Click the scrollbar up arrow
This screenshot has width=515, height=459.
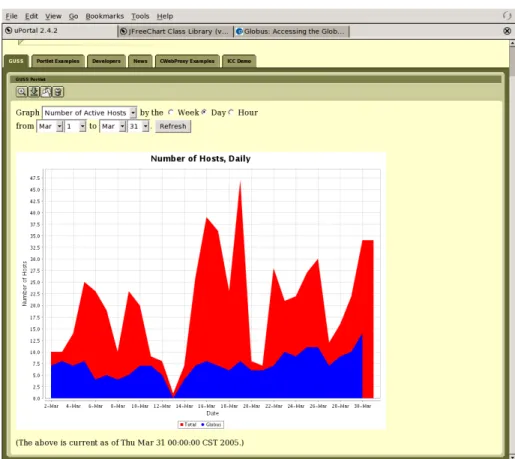(512, 43)
